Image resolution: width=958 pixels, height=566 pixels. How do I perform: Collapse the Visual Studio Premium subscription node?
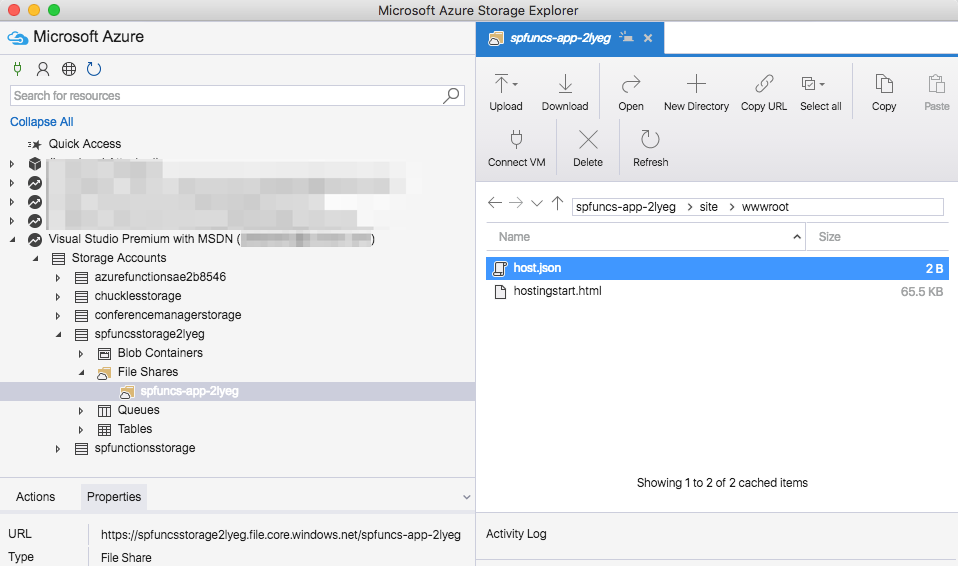click(x=12, y=240)
